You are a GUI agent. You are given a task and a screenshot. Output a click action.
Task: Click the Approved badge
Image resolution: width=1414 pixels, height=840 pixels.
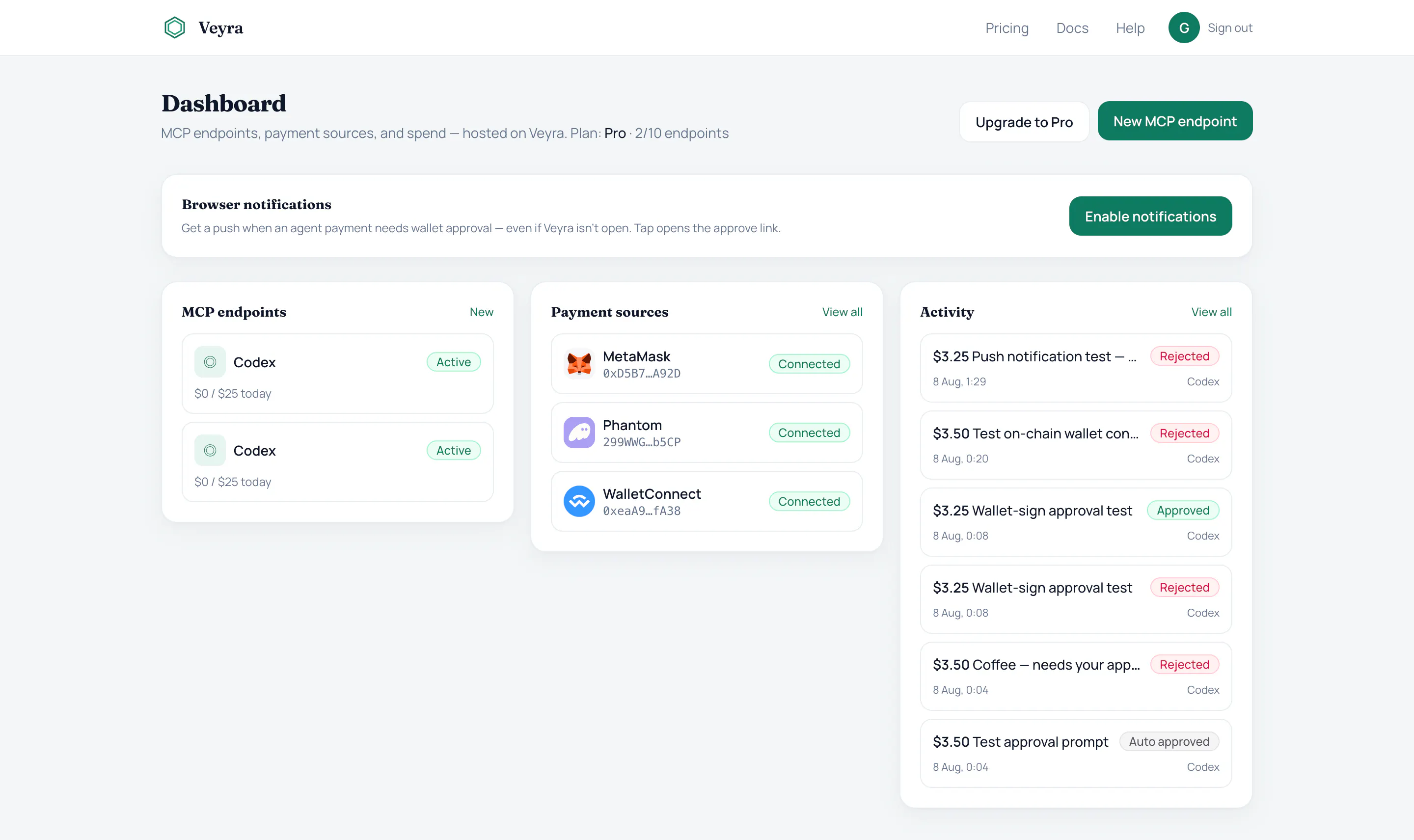click(1182, 510)
